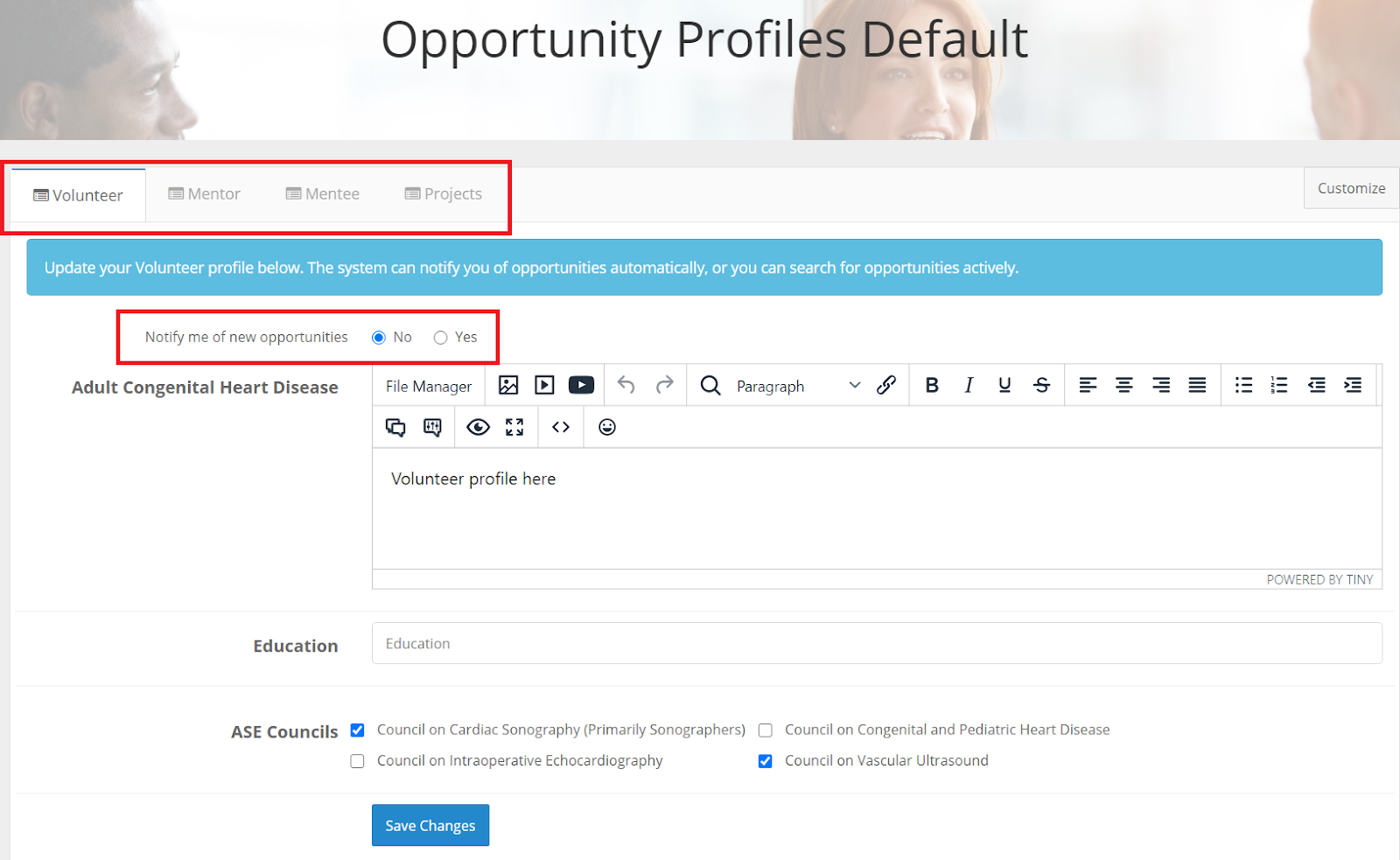Image resolution: width=1400 pixels, height=860 pixels.
Task: Open the emoji picker
Action: (607, 427)
